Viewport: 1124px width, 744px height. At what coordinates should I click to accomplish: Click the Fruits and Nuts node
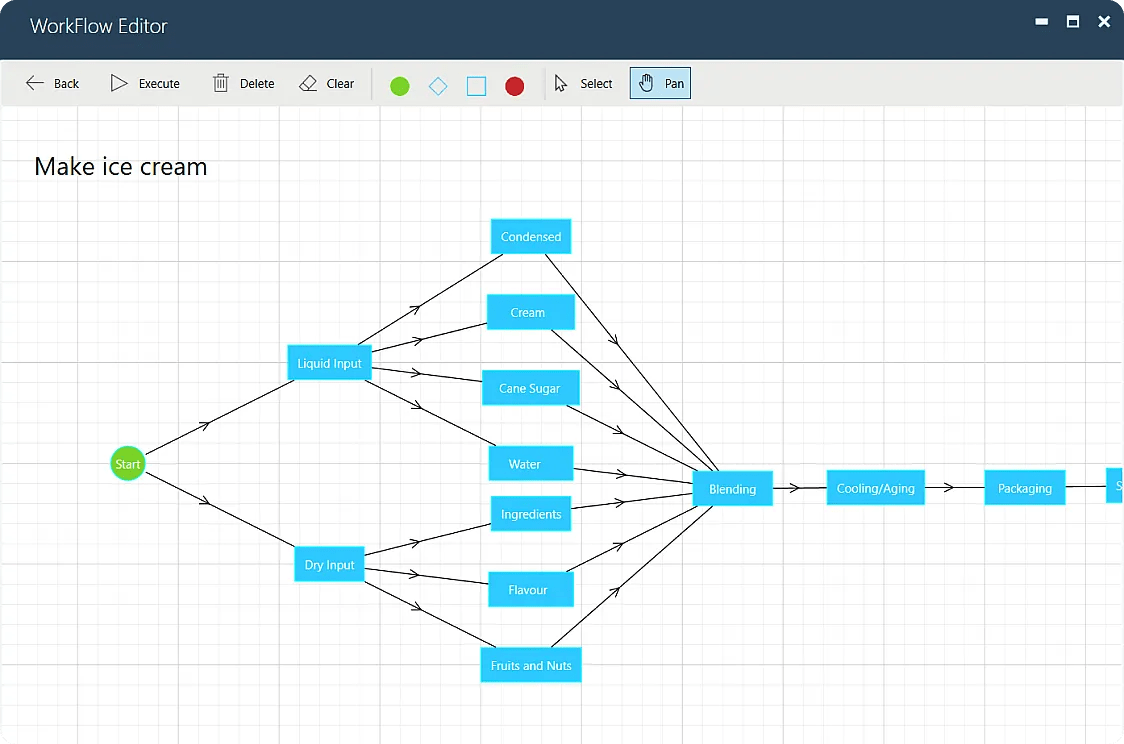pyautogui.click(x=530, y=664)
